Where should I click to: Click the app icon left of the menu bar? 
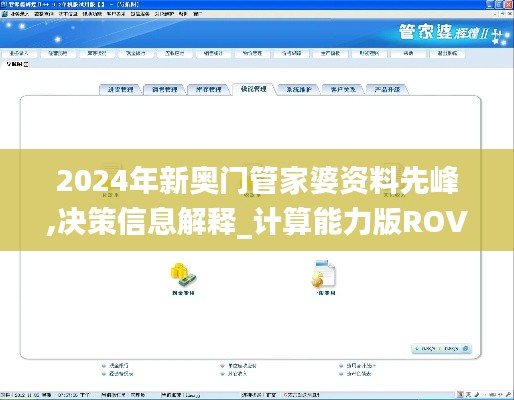(x=4, y=14)
